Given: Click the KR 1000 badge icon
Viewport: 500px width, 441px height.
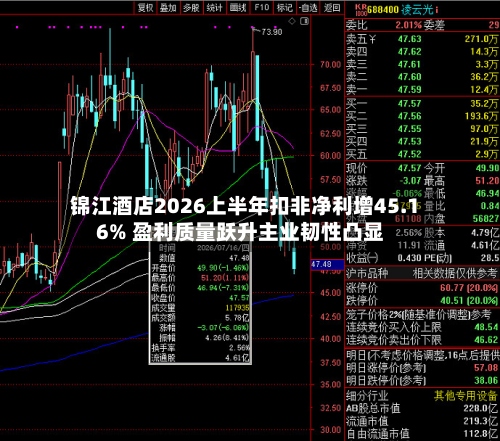Looking at the screenshot, I should coord(361,10).
